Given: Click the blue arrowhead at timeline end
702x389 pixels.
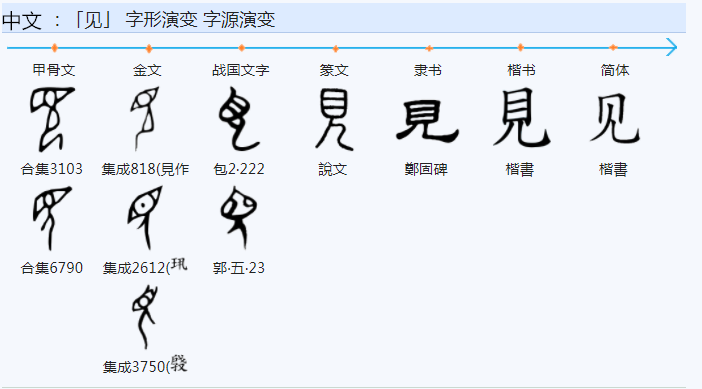Looking at the screenshot, I should (x=671, y=47).
